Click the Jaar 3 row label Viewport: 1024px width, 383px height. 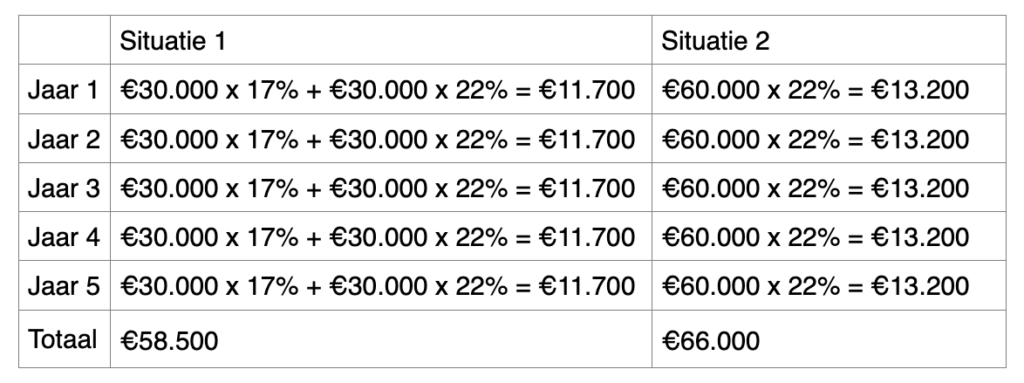64,187
